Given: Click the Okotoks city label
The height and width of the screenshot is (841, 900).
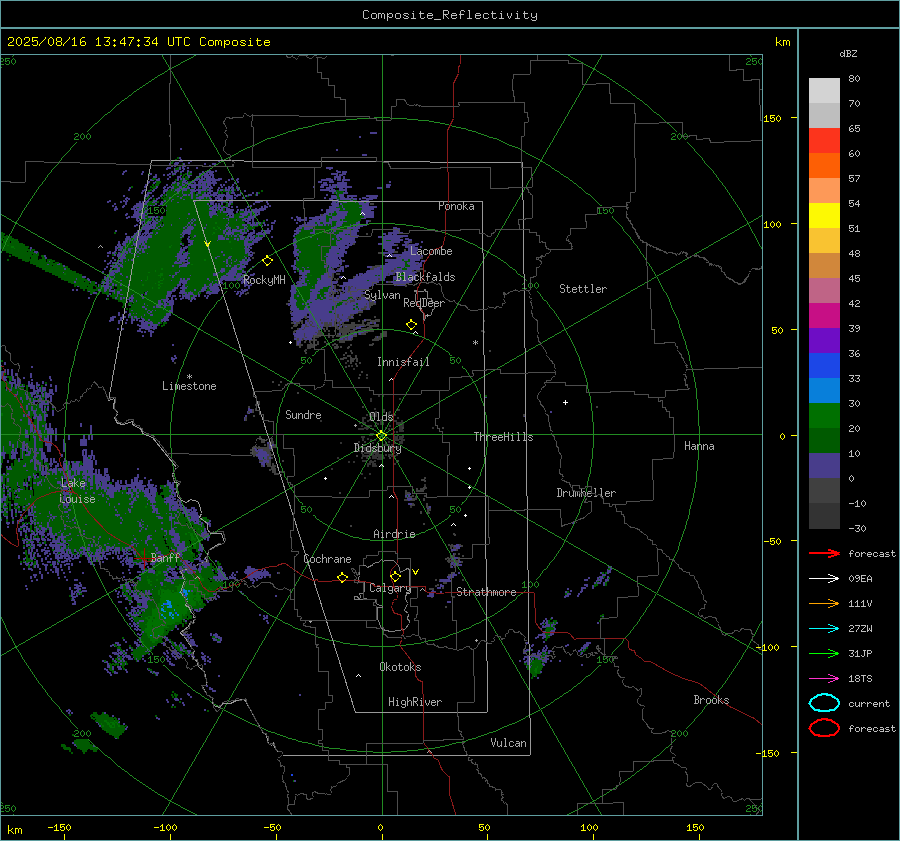Looking at the screenshot, I should coord(400,667).
